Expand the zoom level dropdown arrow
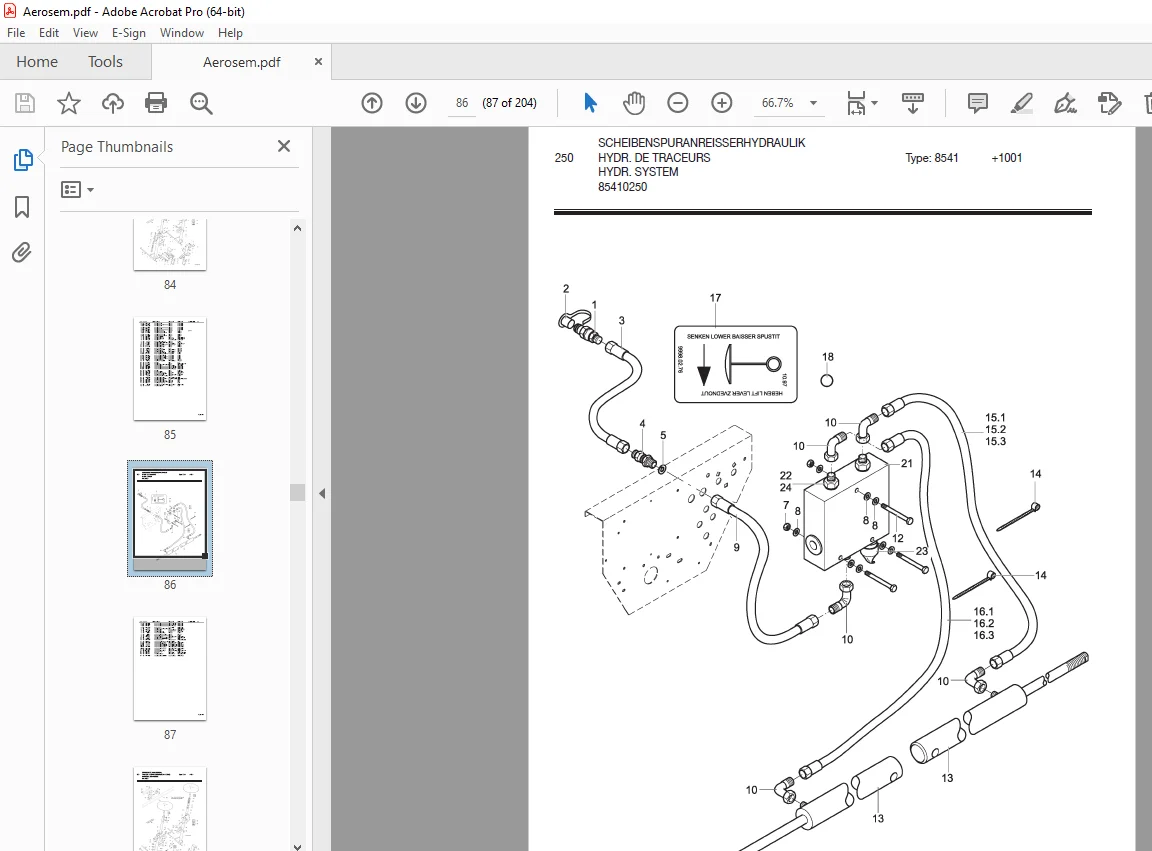 (813, 103)
